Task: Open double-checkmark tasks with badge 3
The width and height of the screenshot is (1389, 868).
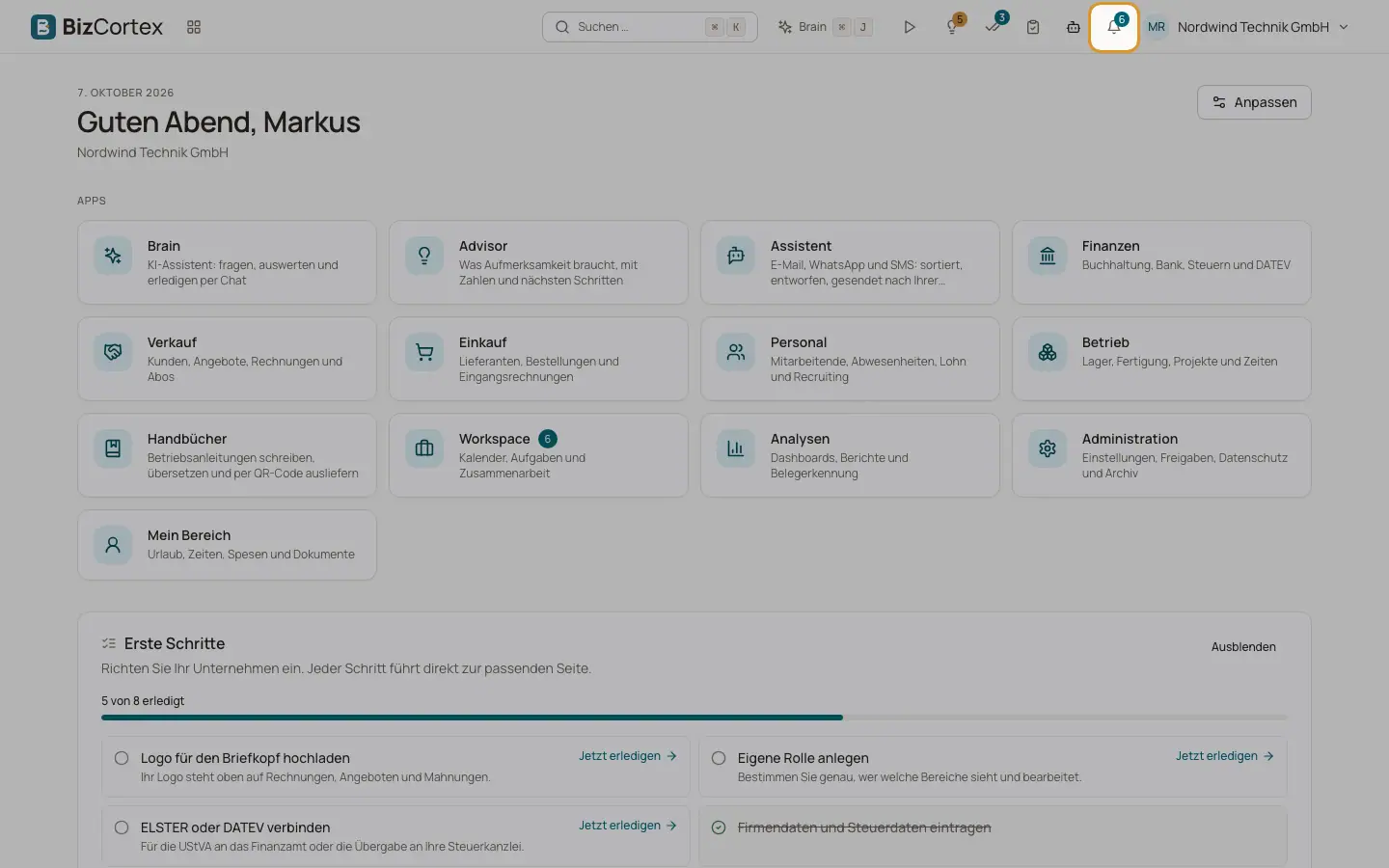Action: pos(993,27)
